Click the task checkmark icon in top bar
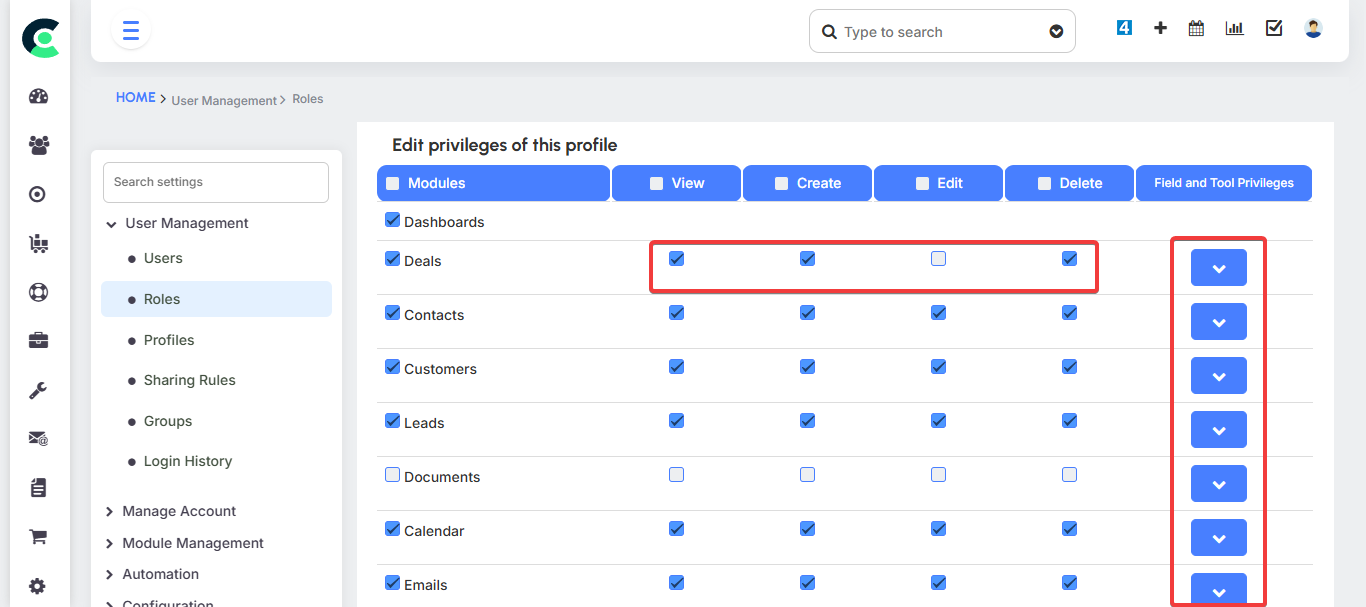1366x607 pixels. point(1274,29)
